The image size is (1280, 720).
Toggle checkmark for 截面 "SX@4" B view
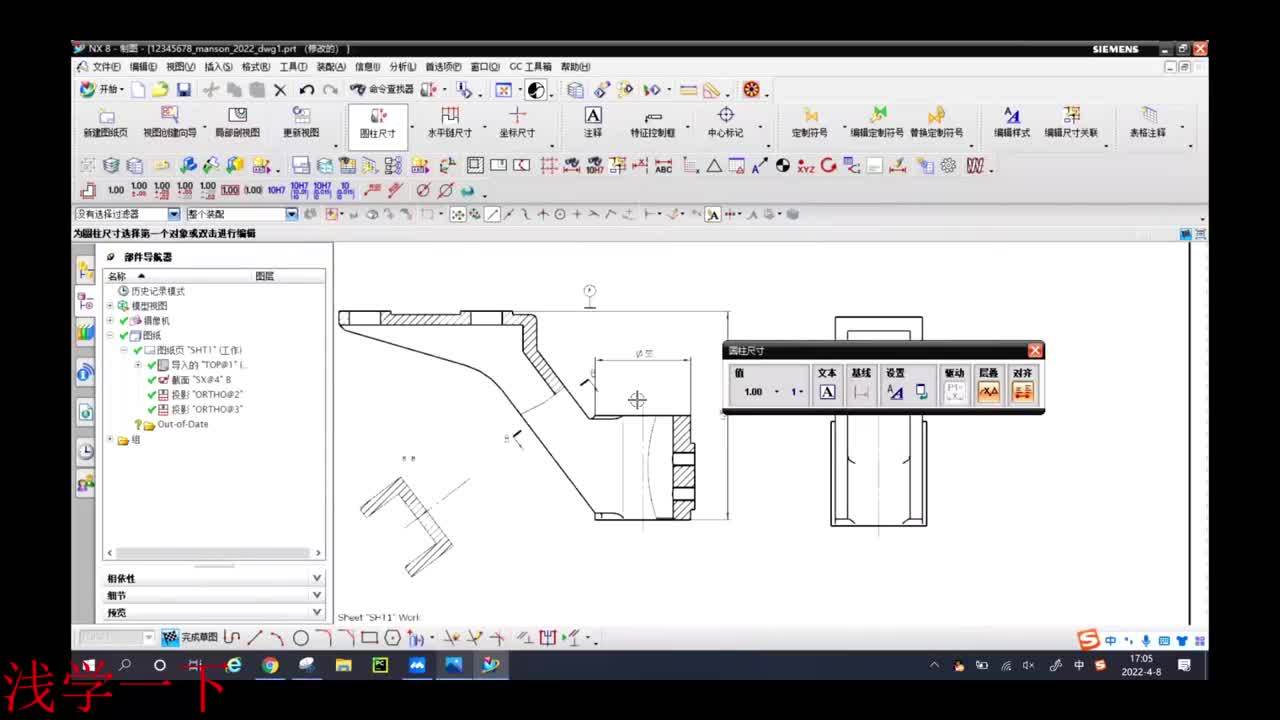coord(152,380)
